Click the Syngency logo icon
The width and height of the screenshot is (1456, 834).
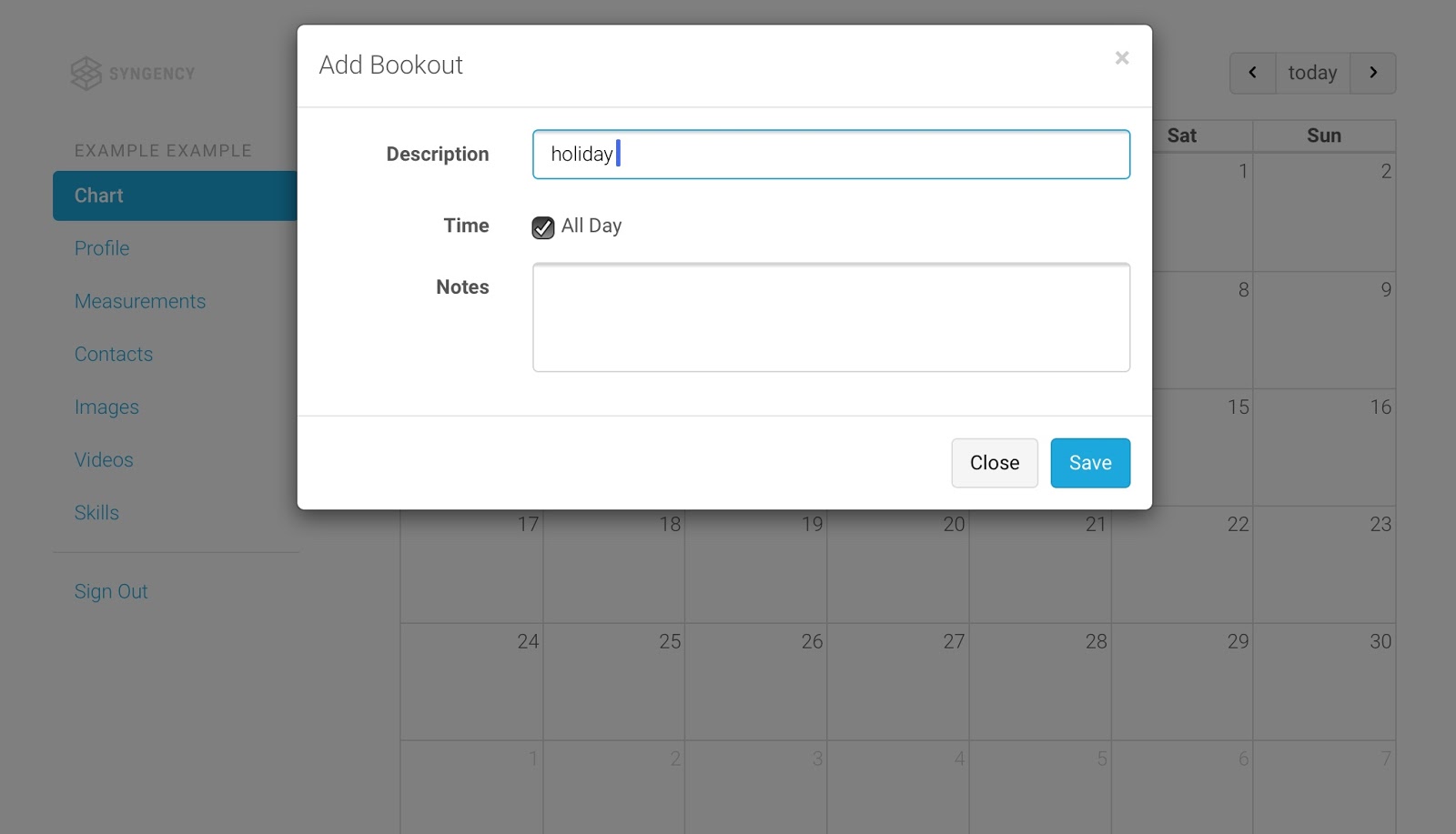coord(86,74)
